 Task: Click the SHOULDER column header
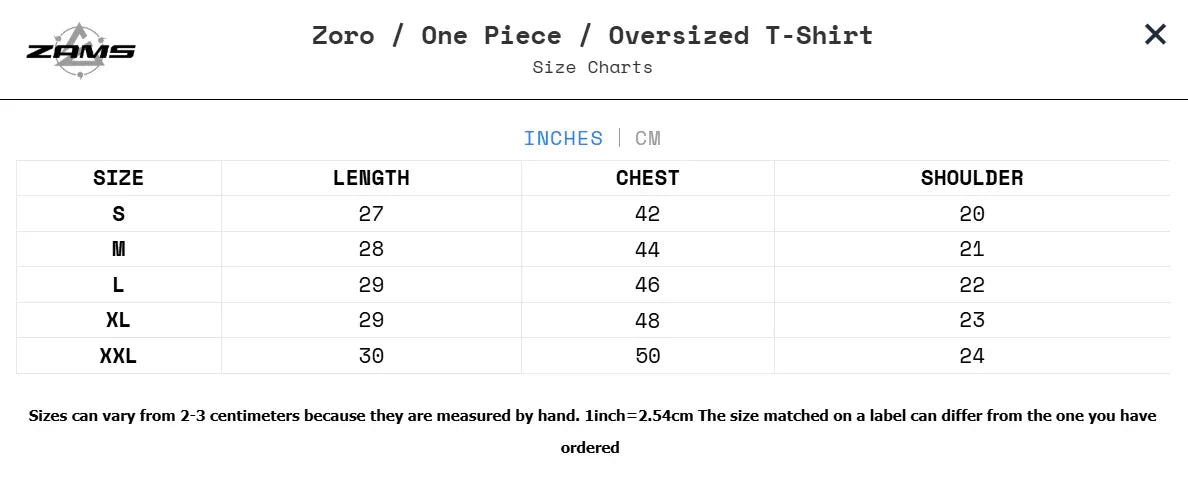tap(971, 178)
